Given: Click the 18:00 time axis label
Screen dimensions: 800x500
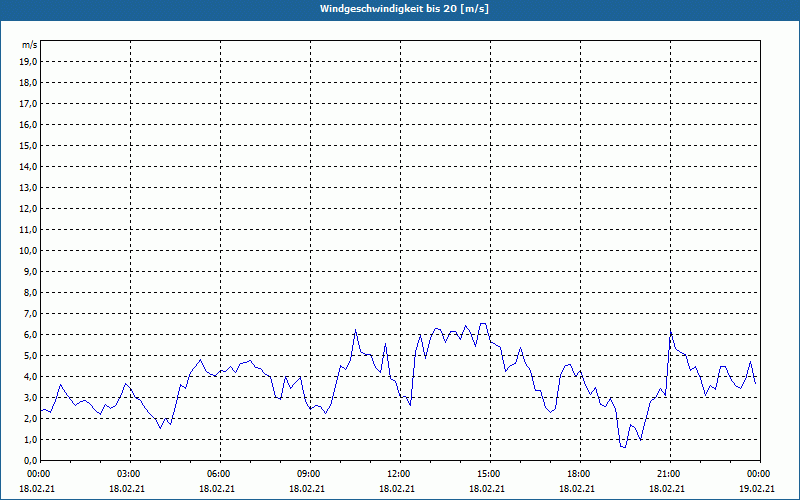Looking at the screenshot, I should [581, 474].
